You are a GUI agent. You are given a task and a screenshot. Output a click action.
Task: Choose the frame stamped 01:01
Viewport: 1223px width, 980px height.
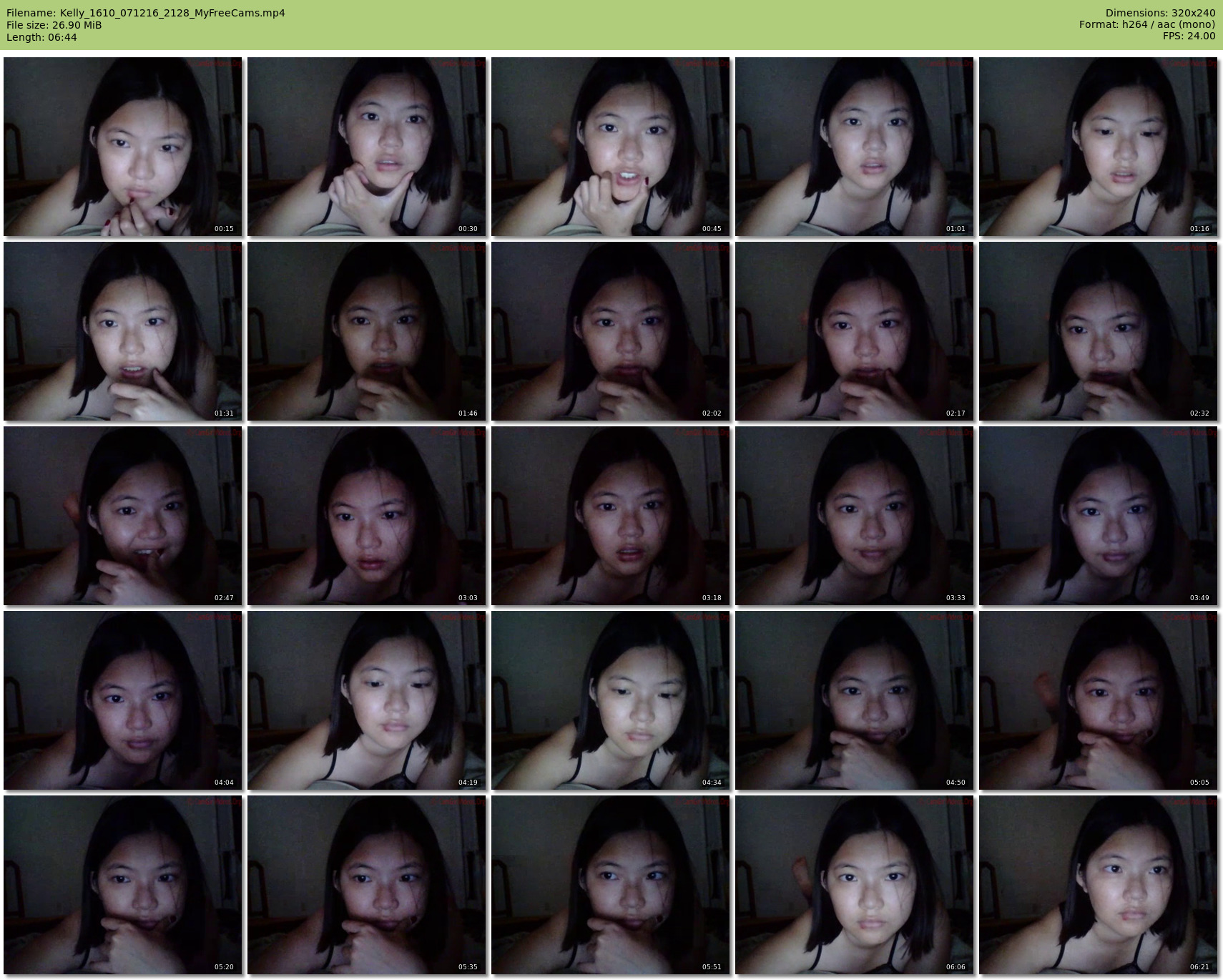854,147
